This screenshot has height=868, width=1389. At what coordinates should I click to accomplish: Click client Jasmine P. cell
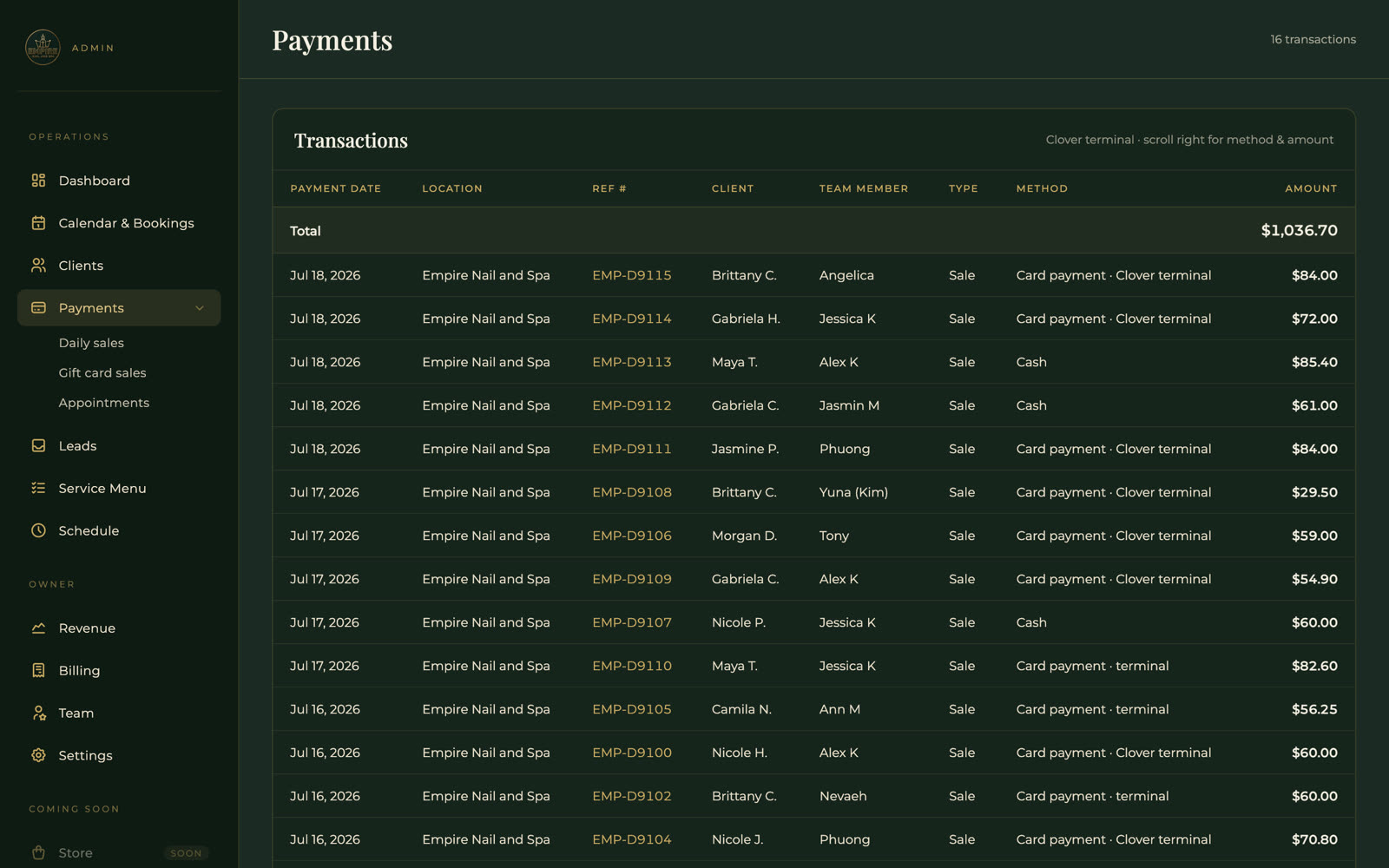tap(745, 449)
